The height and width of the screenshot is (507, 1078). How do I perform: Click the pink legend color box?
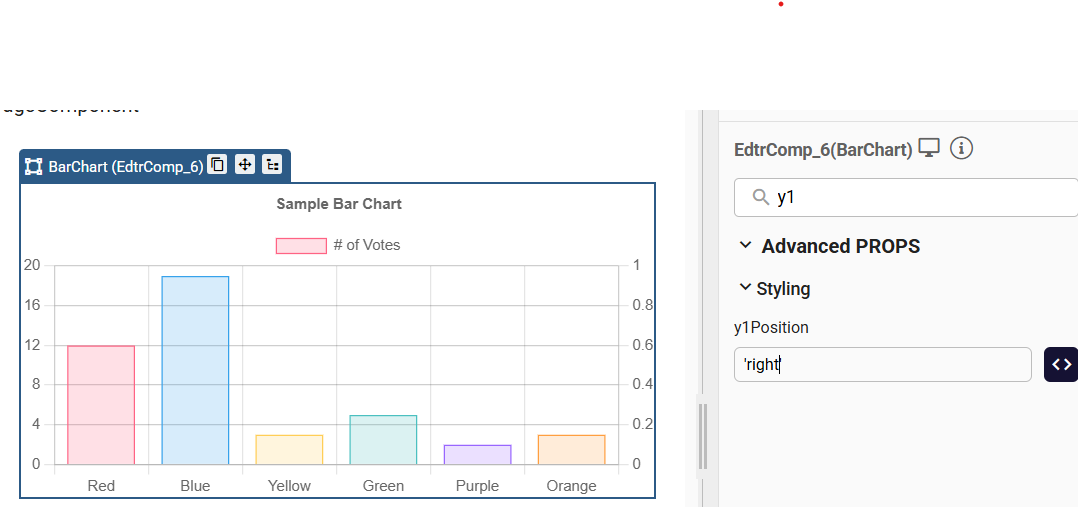[x=301, y=246]
